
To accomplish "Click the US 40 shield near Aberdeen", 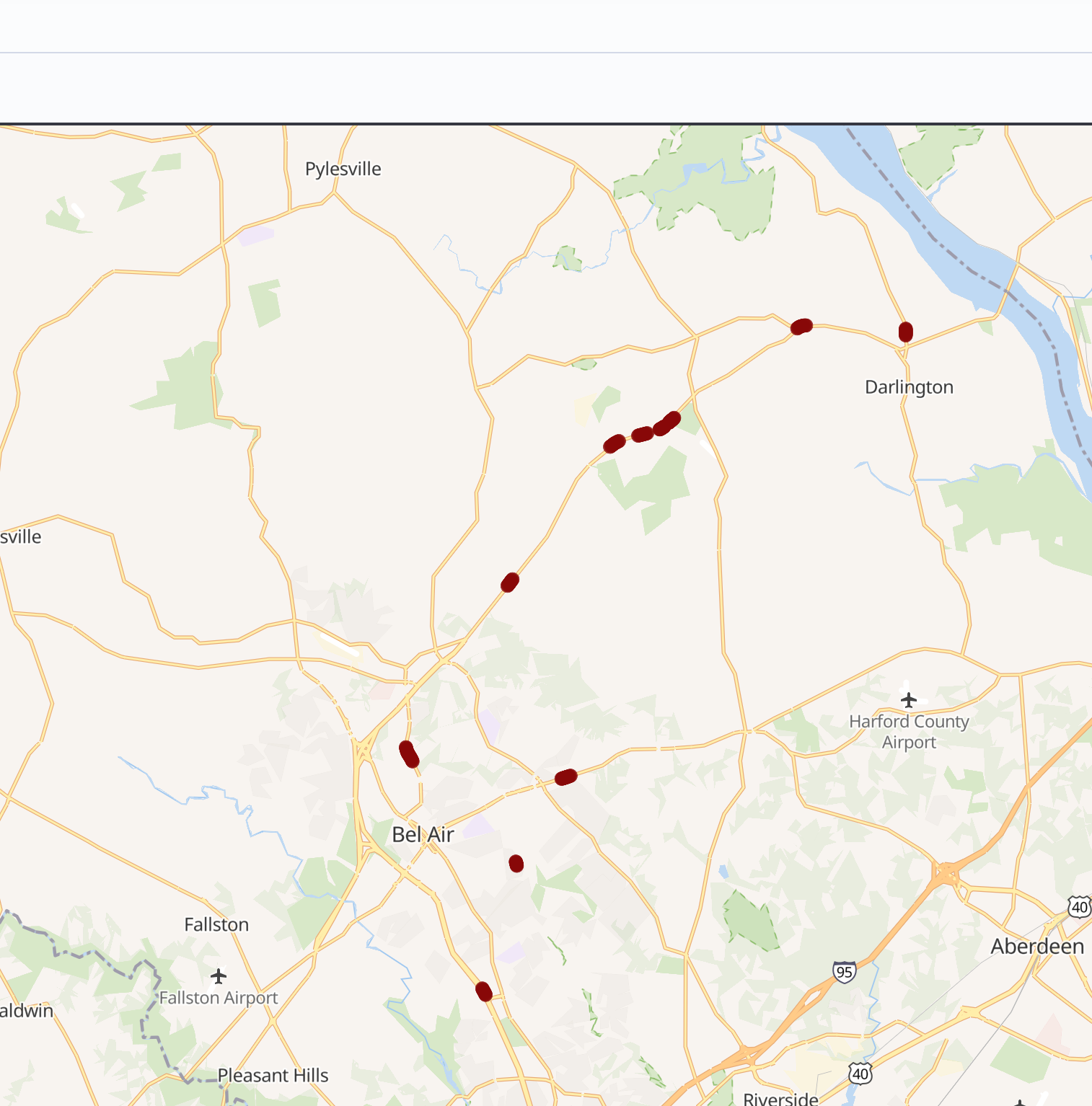I will (x=1079, y=906).
